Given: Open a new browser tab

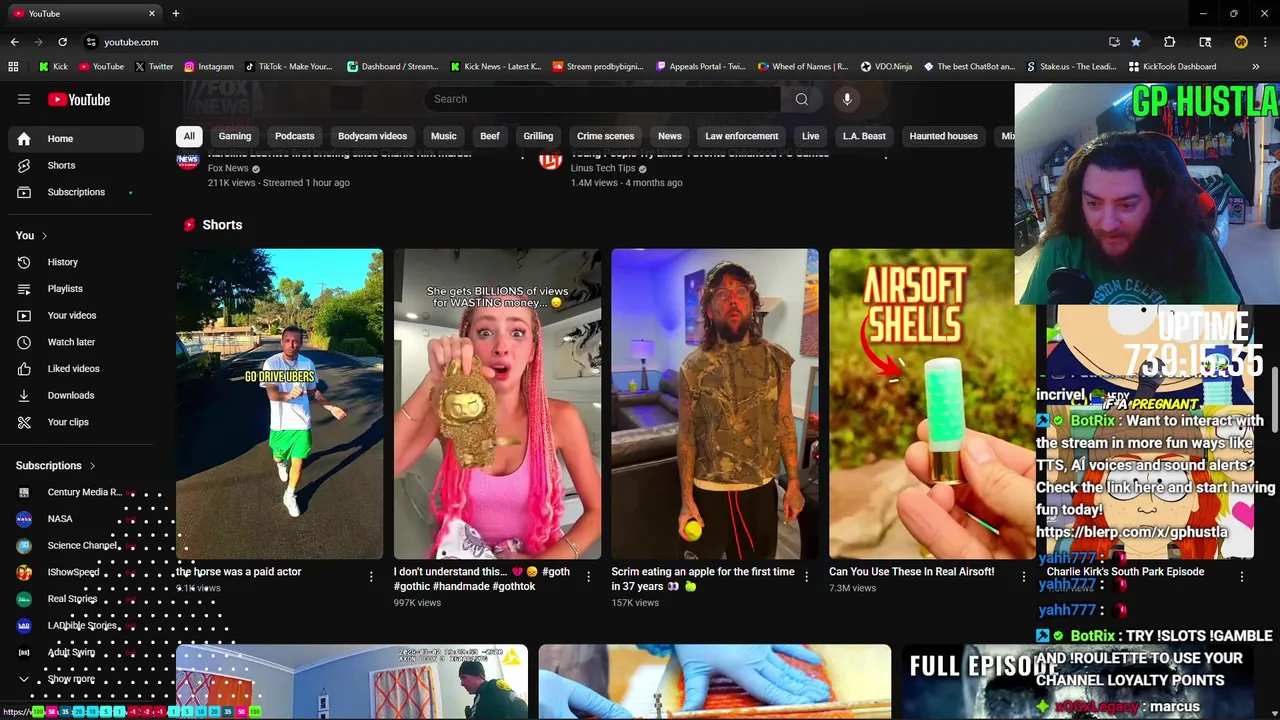Looking at the screenshot, I should (x=175, y=13).
